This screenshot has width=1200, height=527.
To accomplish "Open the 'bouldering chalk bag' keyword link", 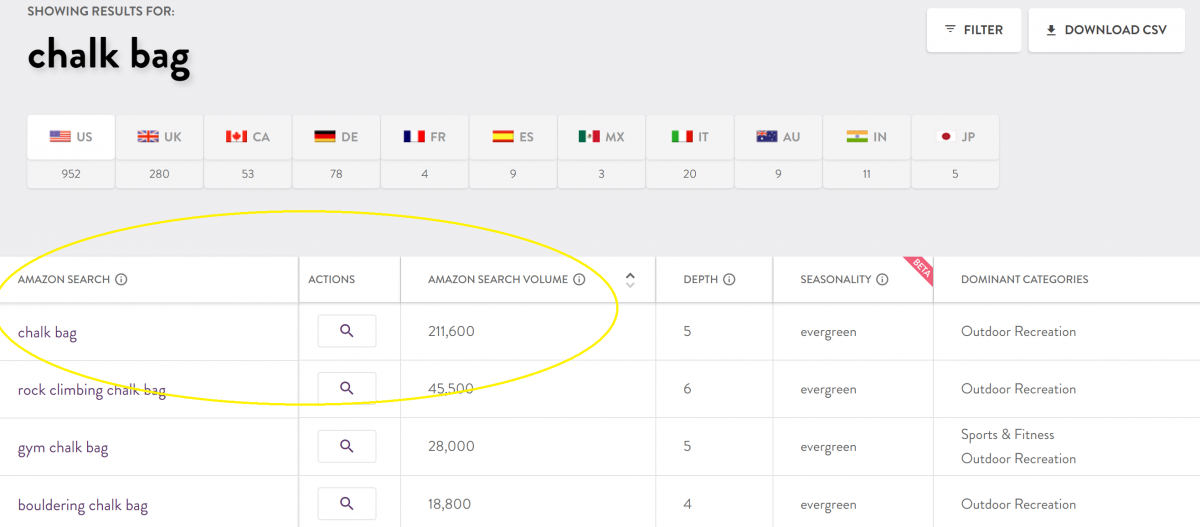I will pos(83,505).
